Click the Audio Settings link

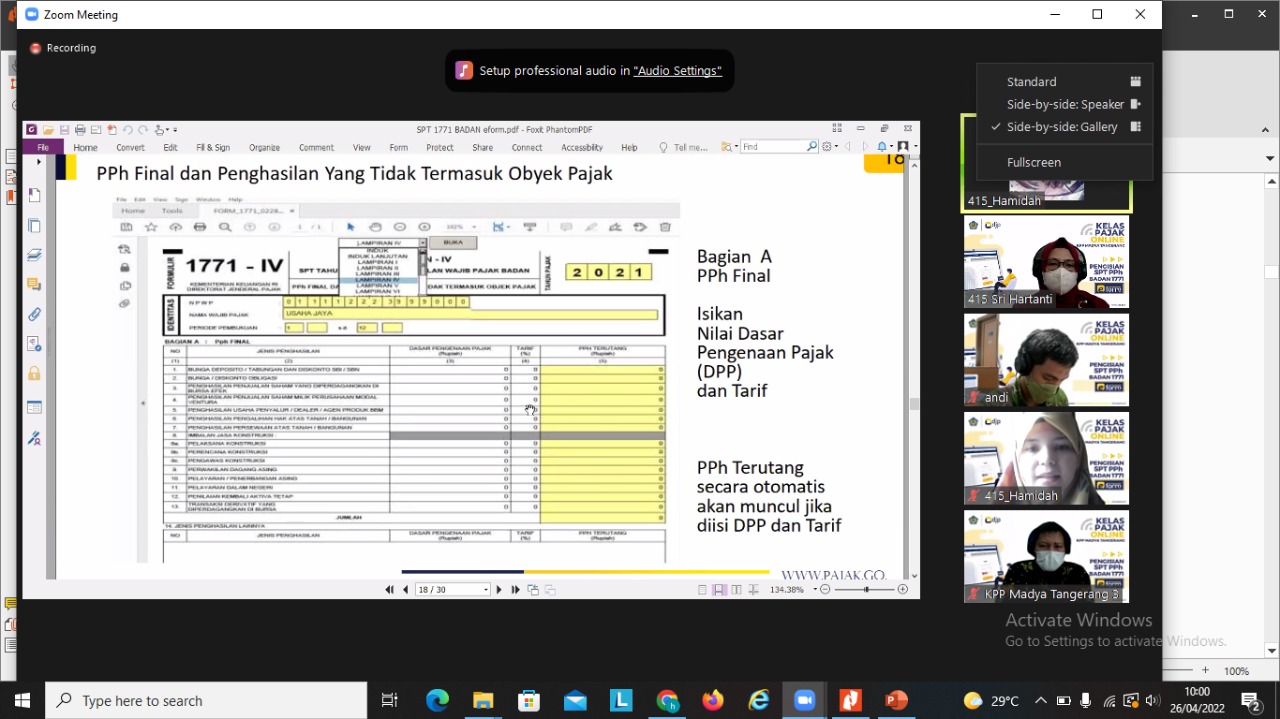point(677,71)
